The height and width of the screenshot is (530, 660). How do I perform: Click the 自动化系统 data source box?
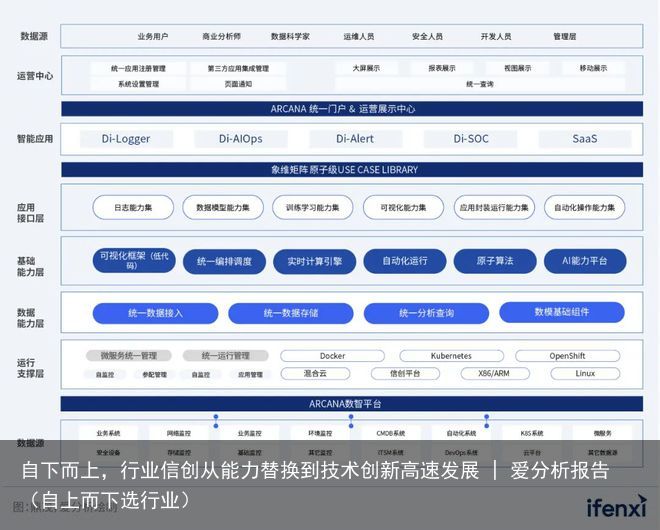(x=461, y=433)
